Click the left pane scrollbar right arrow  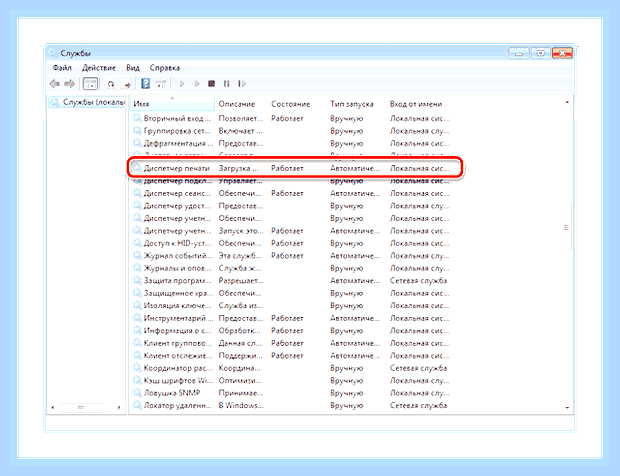119,407
